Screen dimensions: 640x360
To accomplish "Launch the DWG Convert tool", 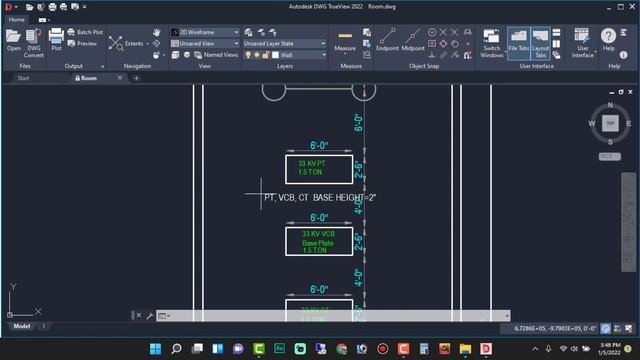I will pyautogui.click(x=33, y=43).
